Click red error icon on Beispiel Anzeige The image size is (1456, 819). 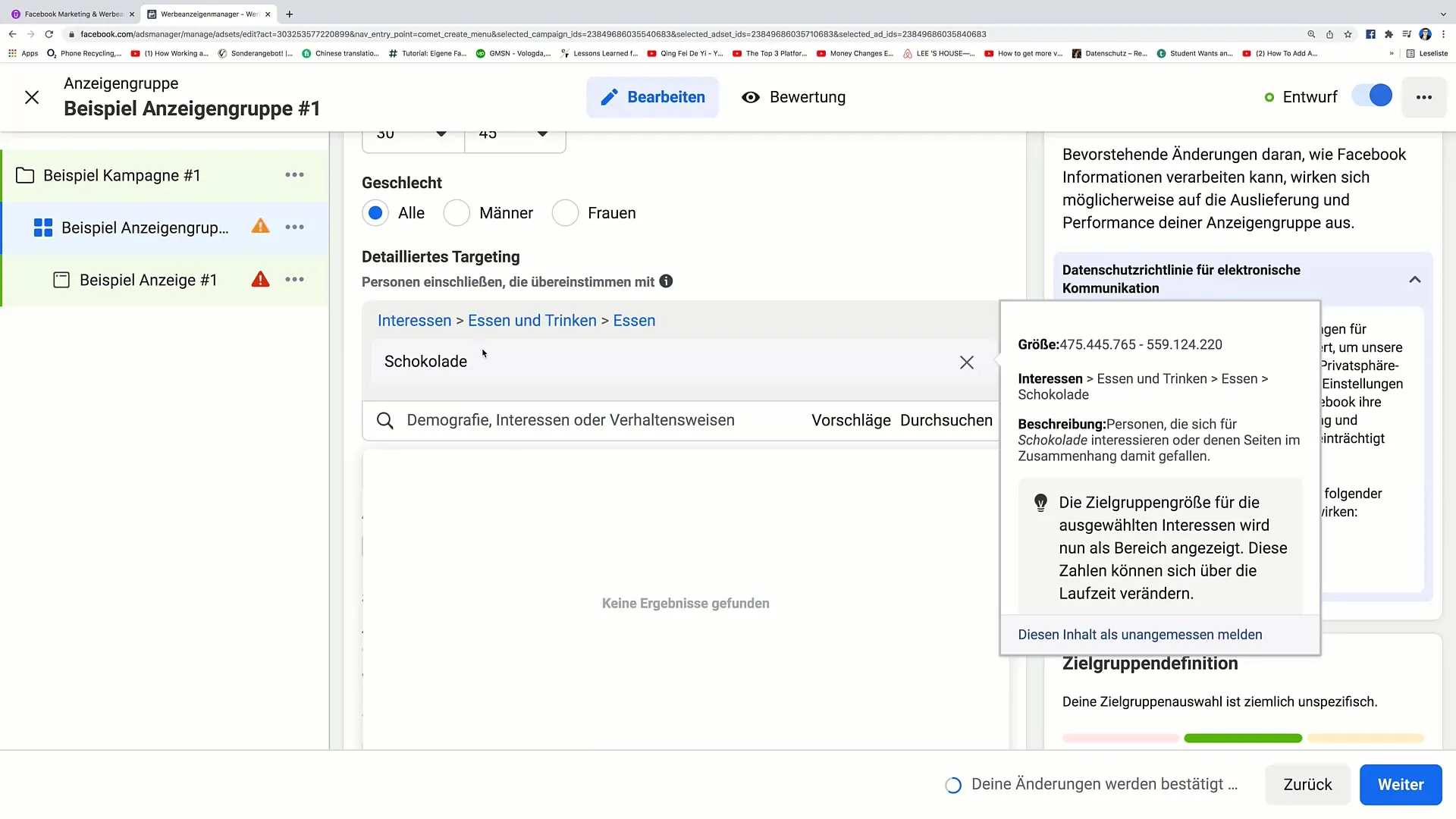pyautogui.click(x=260, y=279)
